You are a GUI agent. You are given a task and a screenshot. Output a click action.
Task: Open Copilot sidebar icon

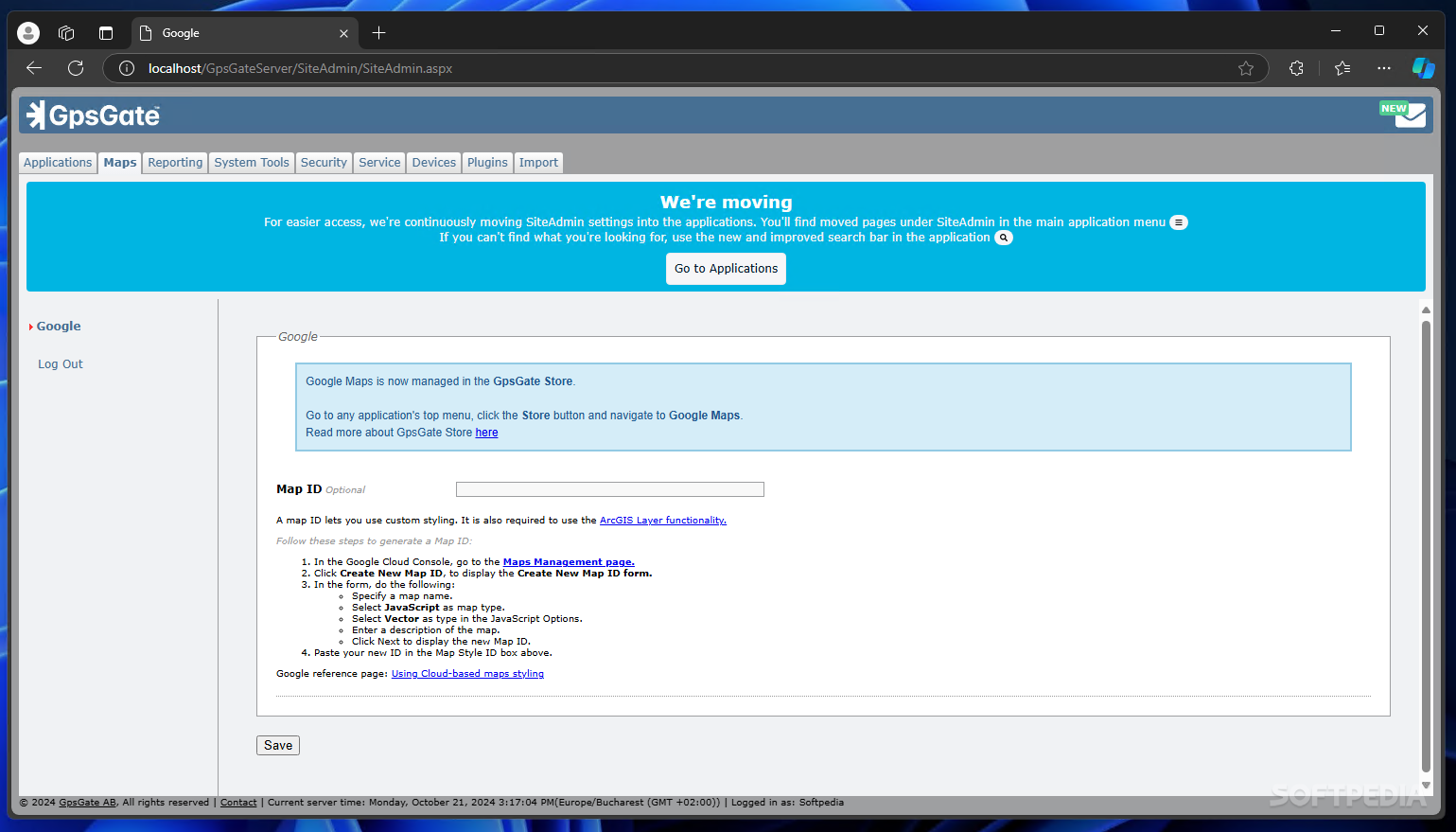click(x=1423, y=68)
